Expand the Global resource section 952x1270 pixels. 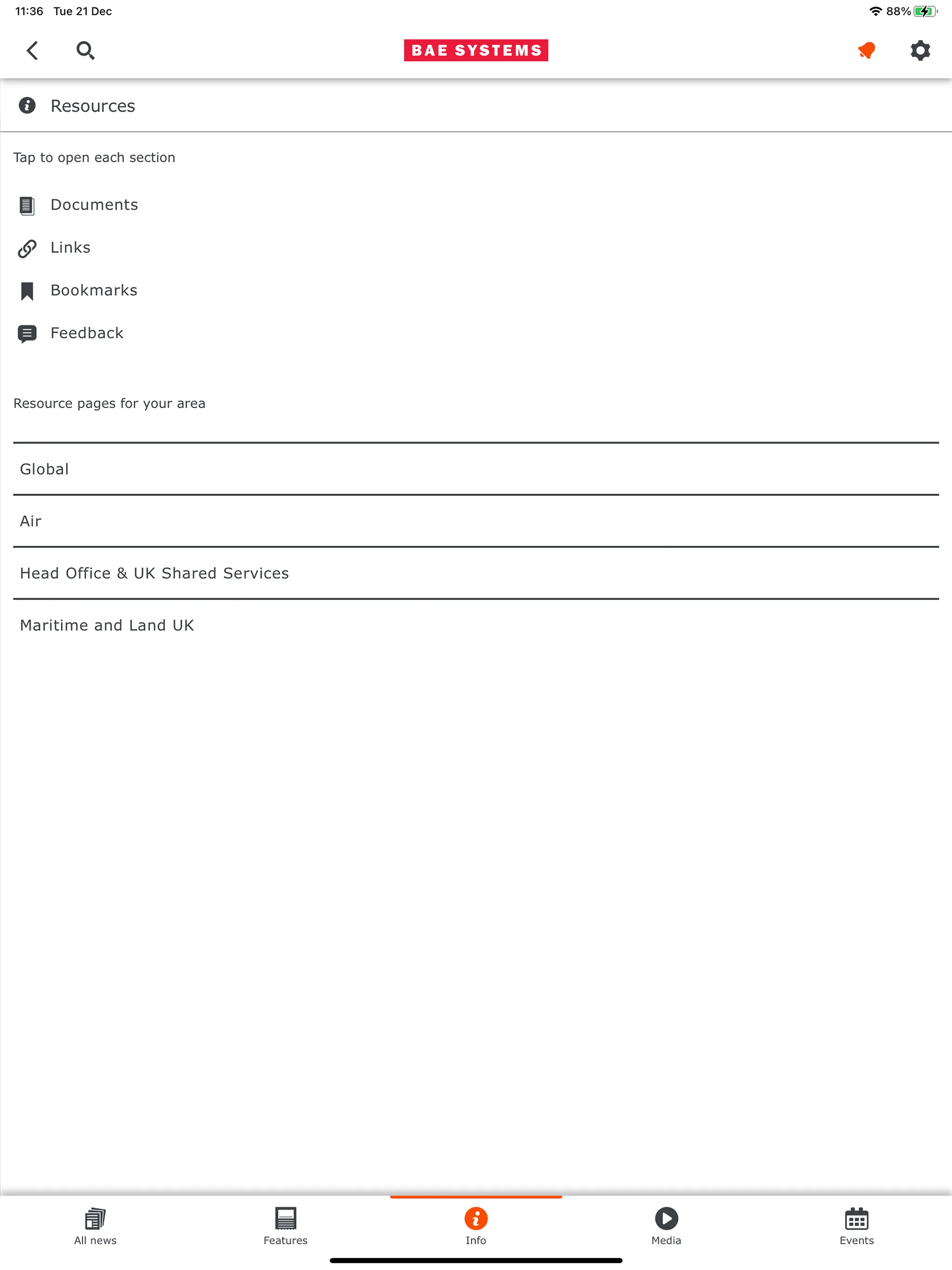click(x=476, y=468)
